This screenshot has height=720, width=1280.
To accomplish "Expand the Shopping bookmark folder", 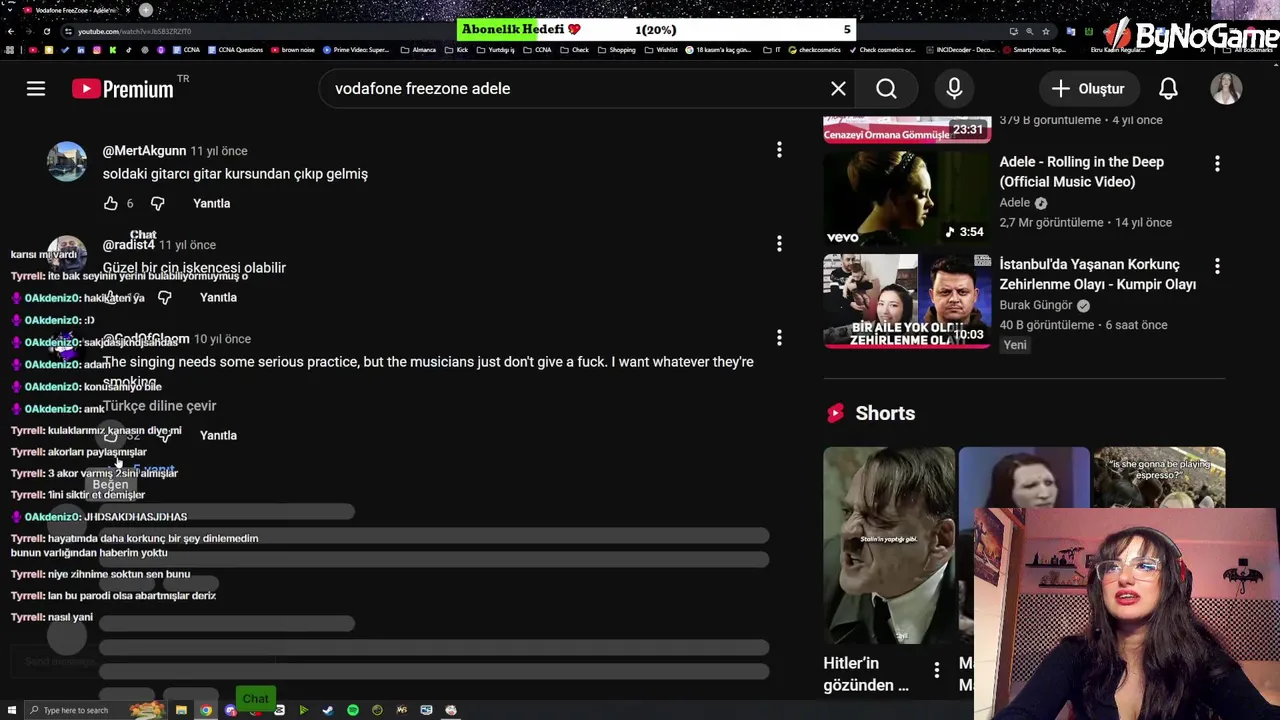I will (x=617, y=50).
